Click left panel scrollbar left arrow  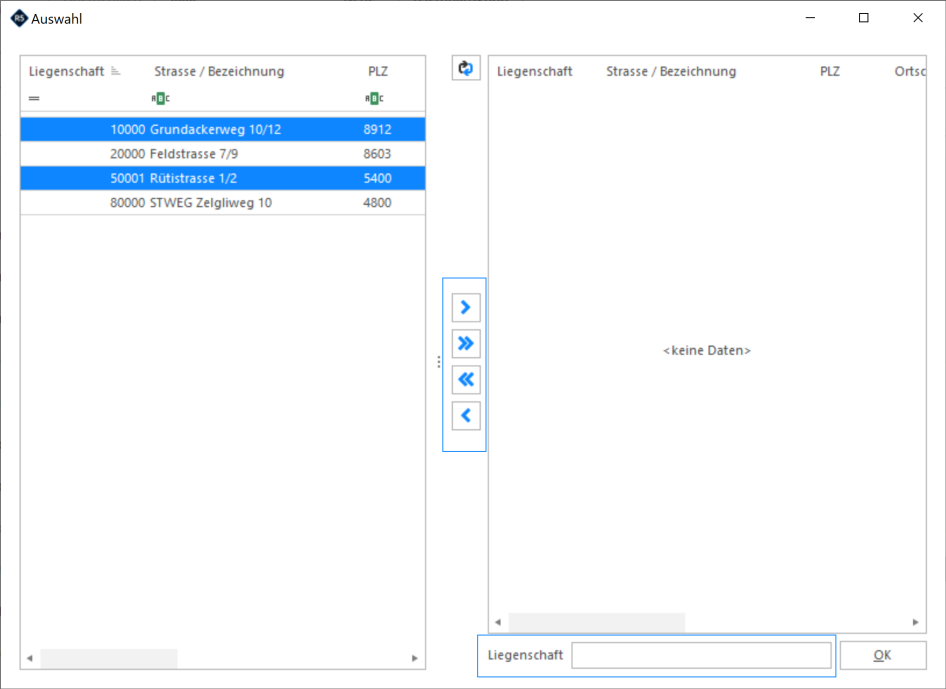[x=30, y=658]
